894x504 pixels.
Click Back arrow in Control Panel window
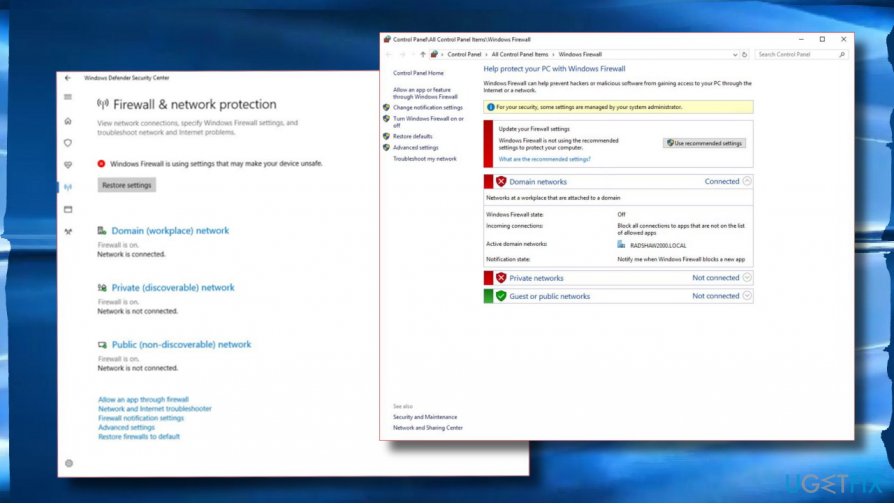[x=389, y=55]
